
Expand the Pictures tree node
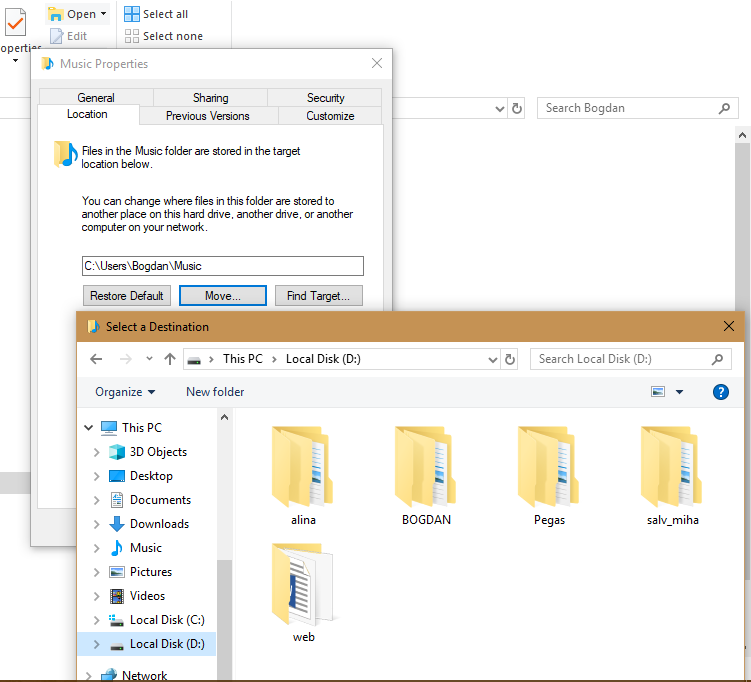96,572
